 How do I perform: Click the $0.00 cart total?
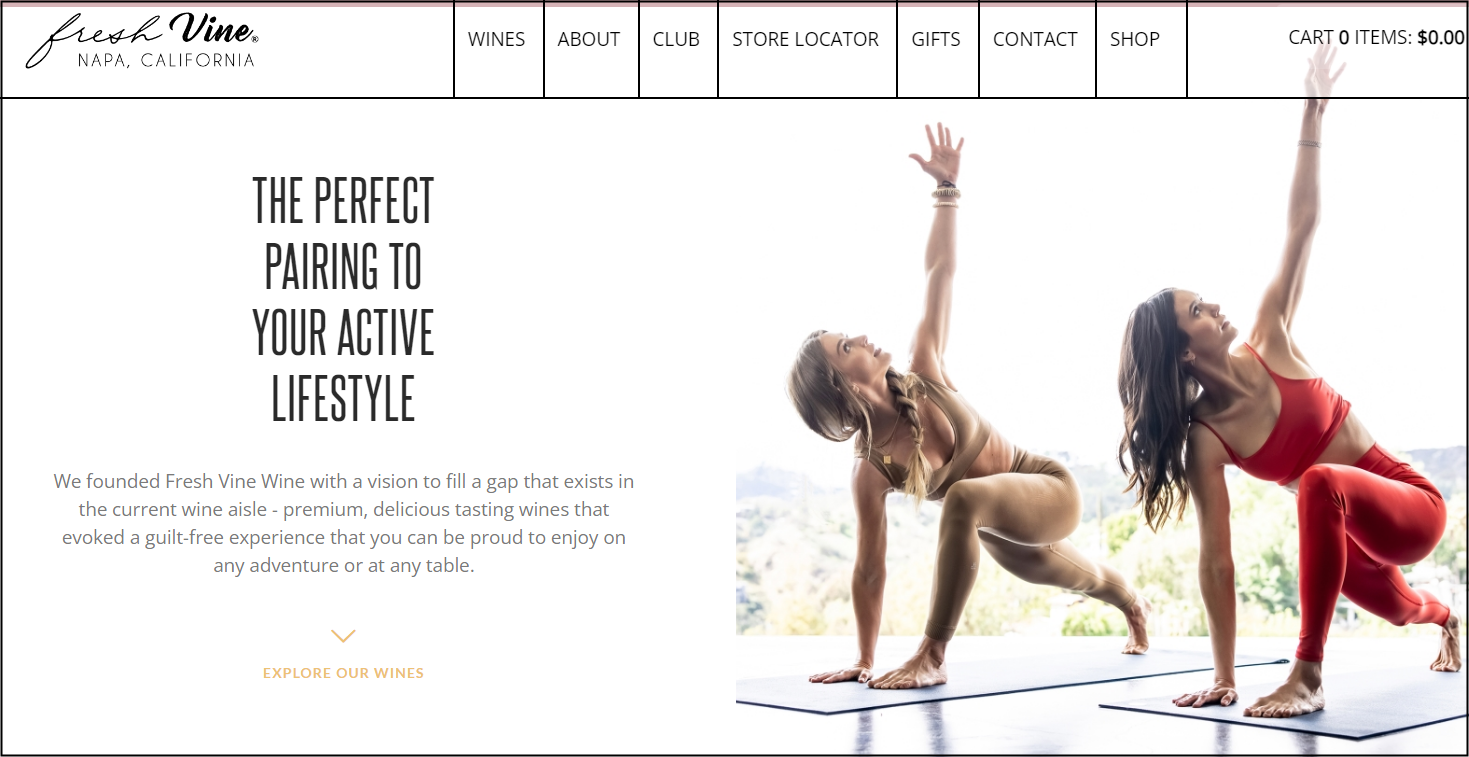tap(1441, 38)
